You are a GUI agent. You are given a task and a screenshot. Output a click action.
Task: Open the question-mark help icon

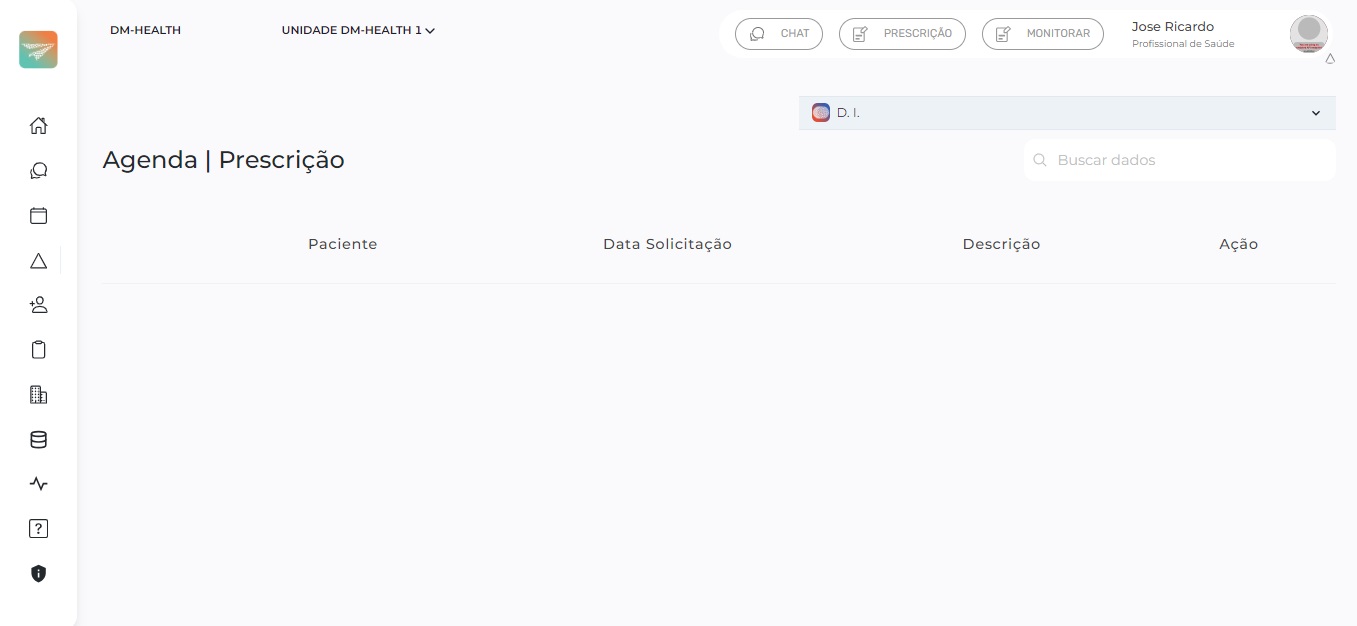(x=38, y=529)
